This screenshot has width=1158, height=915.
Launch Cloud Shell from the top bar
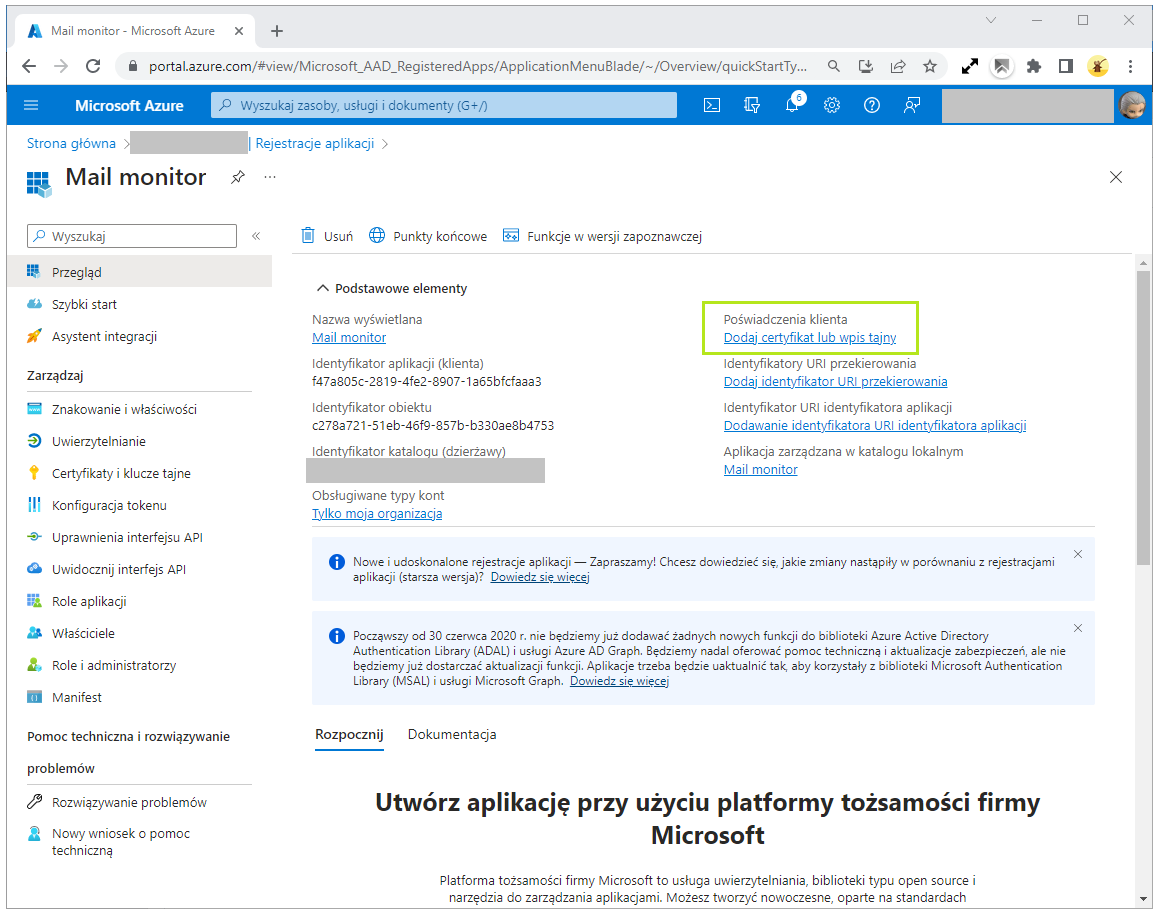pyautogui.click(x=712, y=106)
